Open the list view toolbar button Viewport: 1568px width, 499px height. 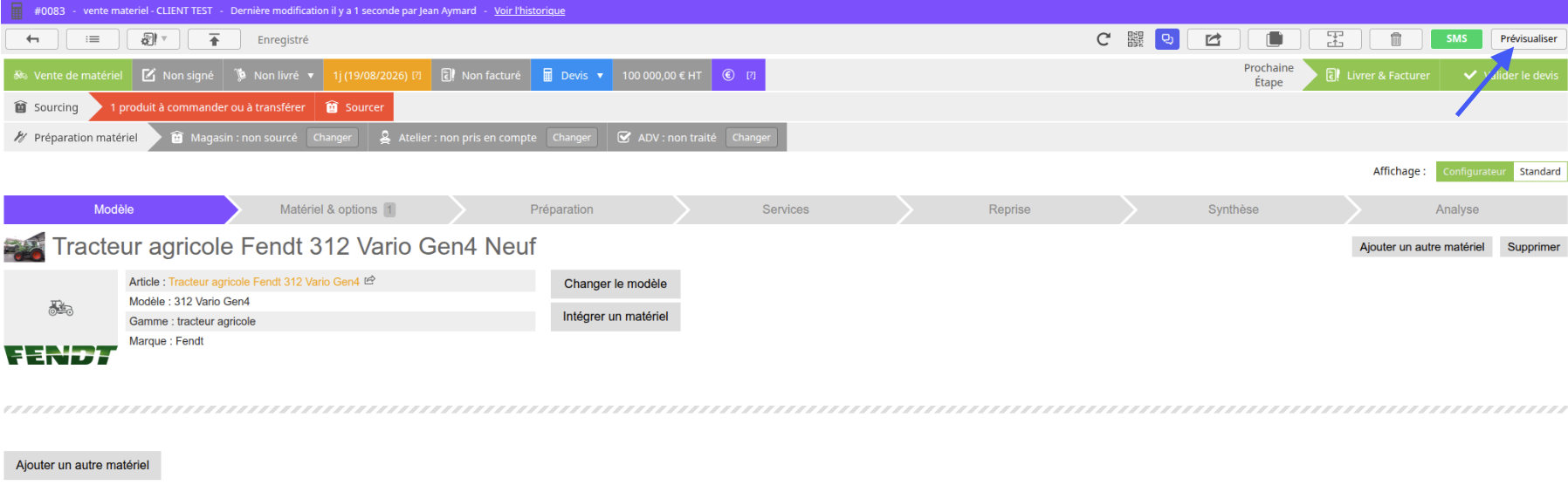pos(93,39)
